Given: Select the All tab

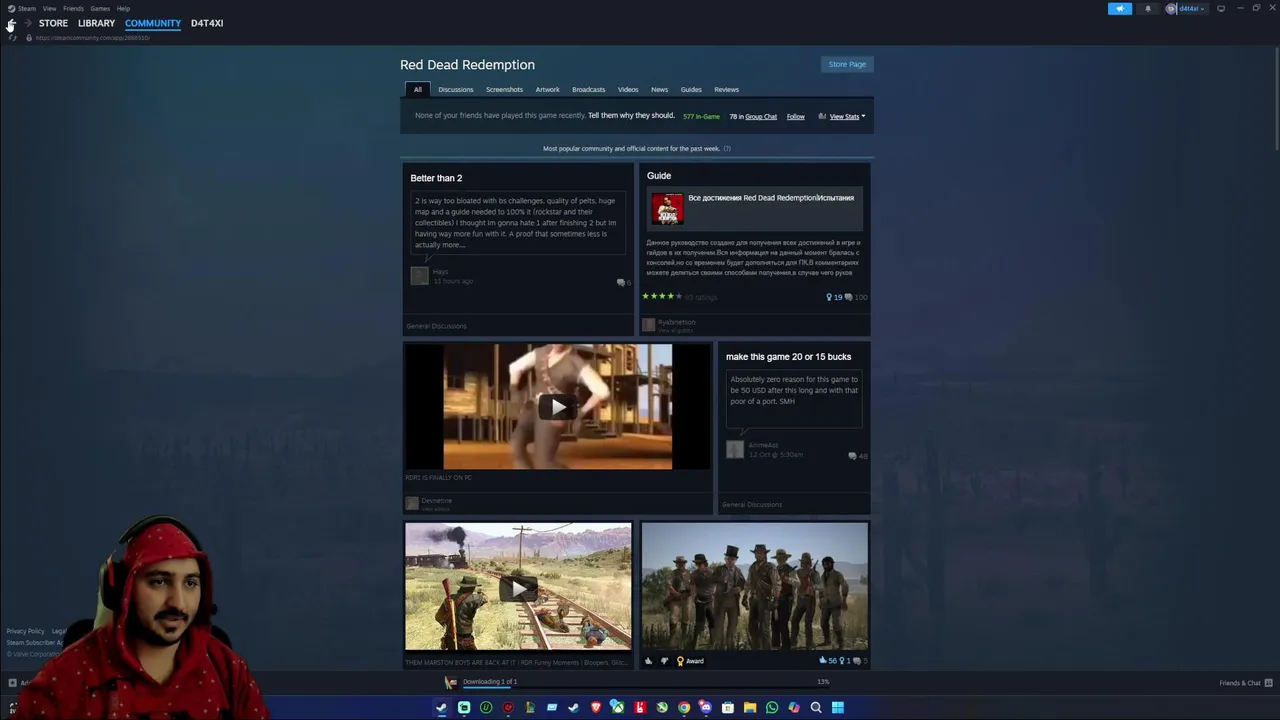Looking at the screenshot, I should coord(418,90).
